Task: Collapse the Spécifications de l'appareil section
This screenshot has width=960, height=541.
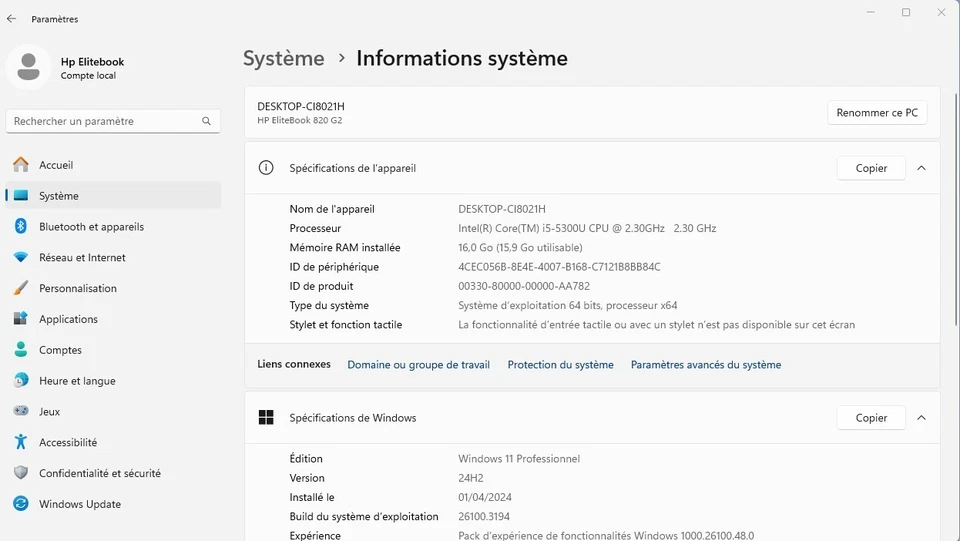Action: [x=921, y=168]
